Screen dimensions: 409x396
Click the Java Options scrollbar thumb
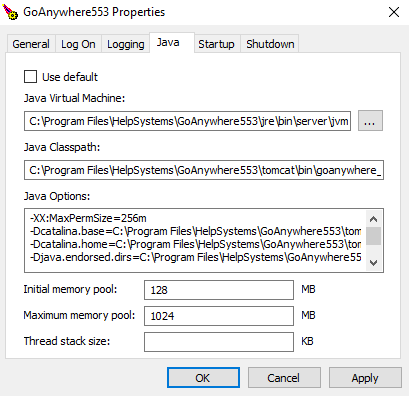pos(373,236)
